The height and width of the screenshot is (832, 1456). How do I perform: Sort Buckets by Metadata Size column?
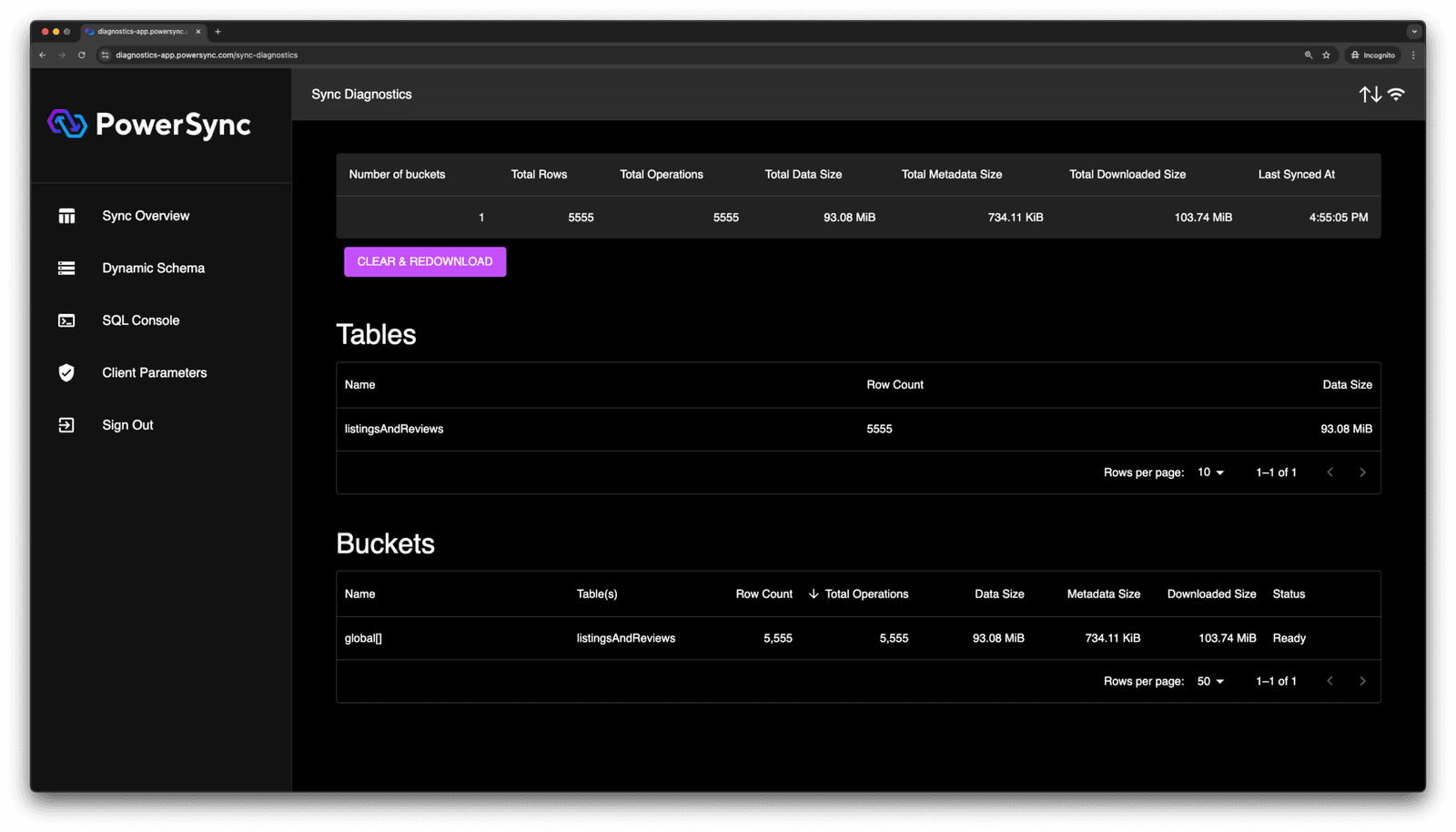tap(1104, 594)
